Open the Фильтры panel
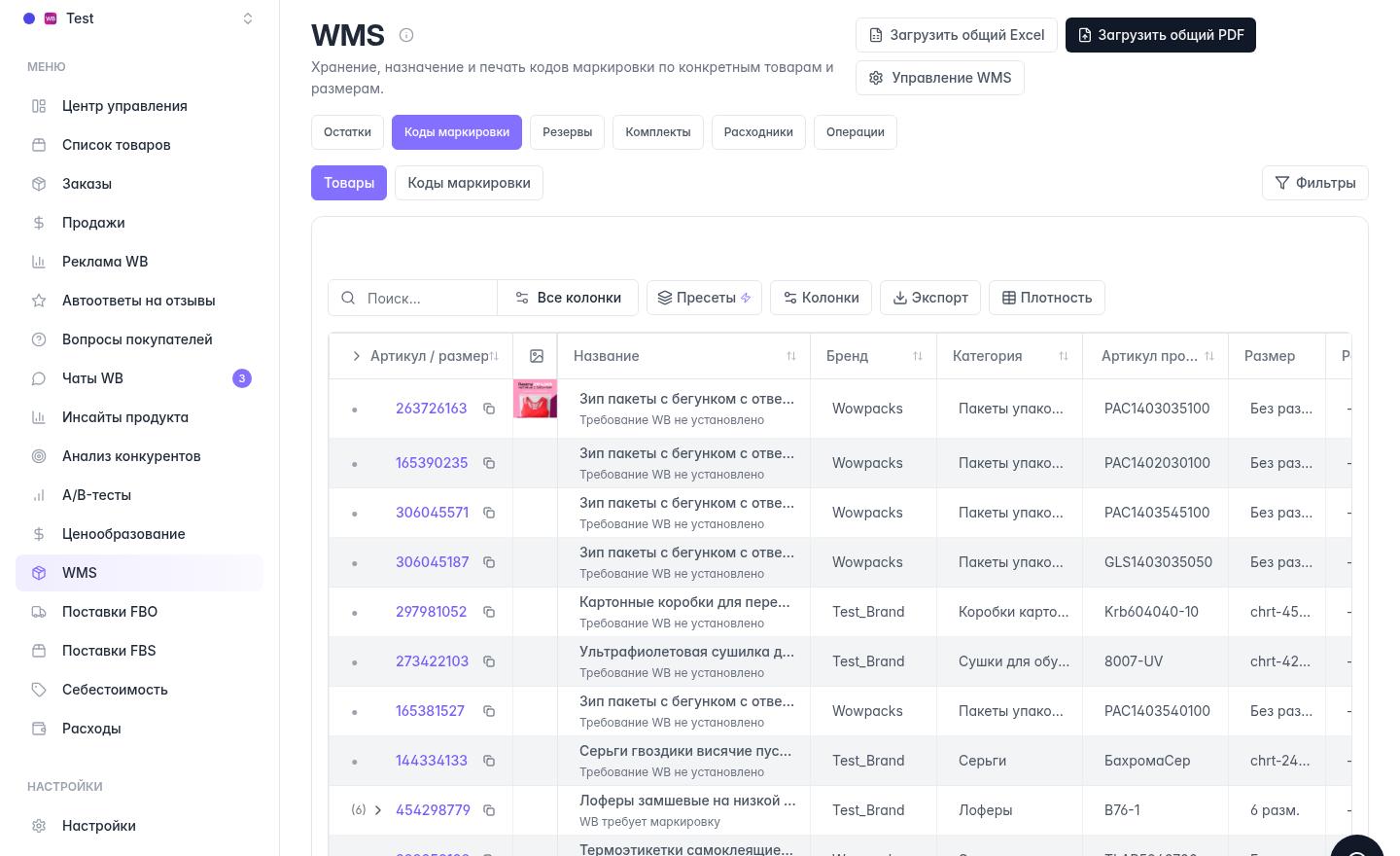1400x856 pixels. pos(1314,183)
